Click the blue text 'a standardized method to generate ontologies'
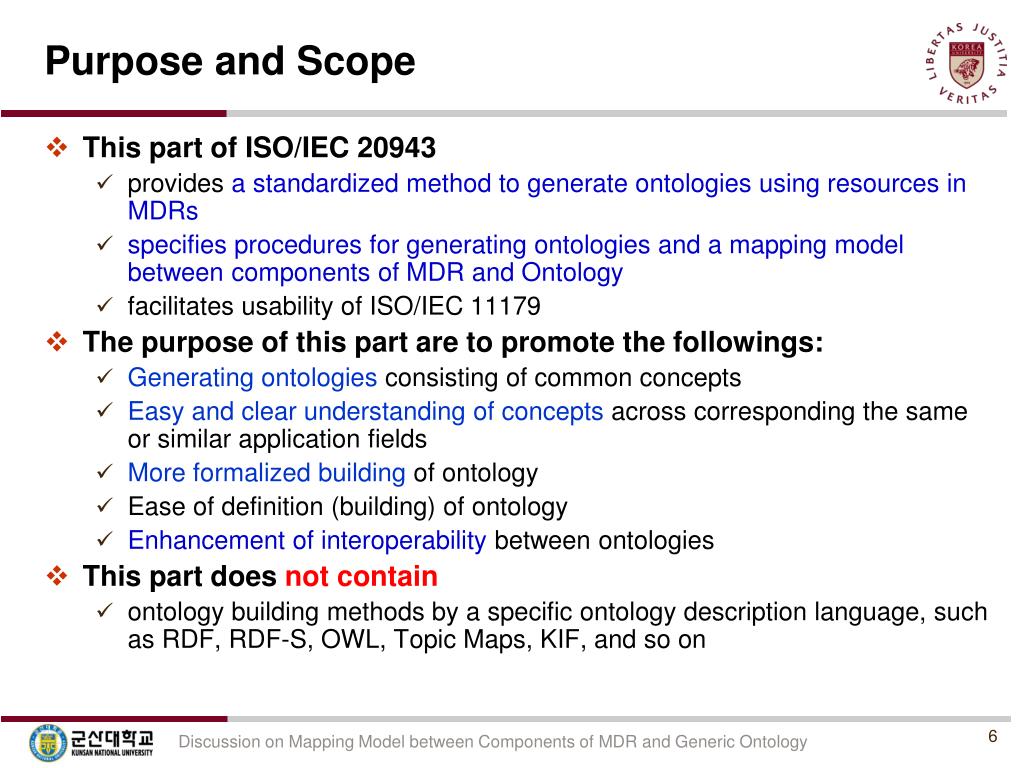This screenshot has width=1024, height=768. coord(491,184)
